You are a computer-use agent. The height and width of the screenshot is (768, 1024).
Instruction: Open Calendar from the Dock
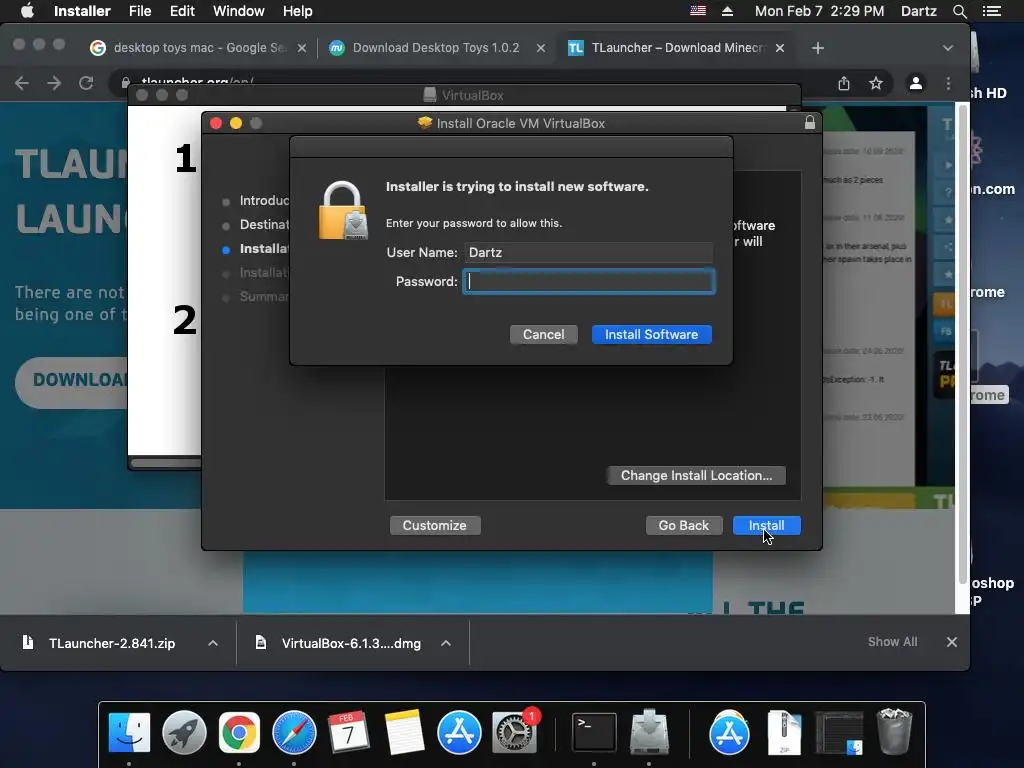click(349, 732)
